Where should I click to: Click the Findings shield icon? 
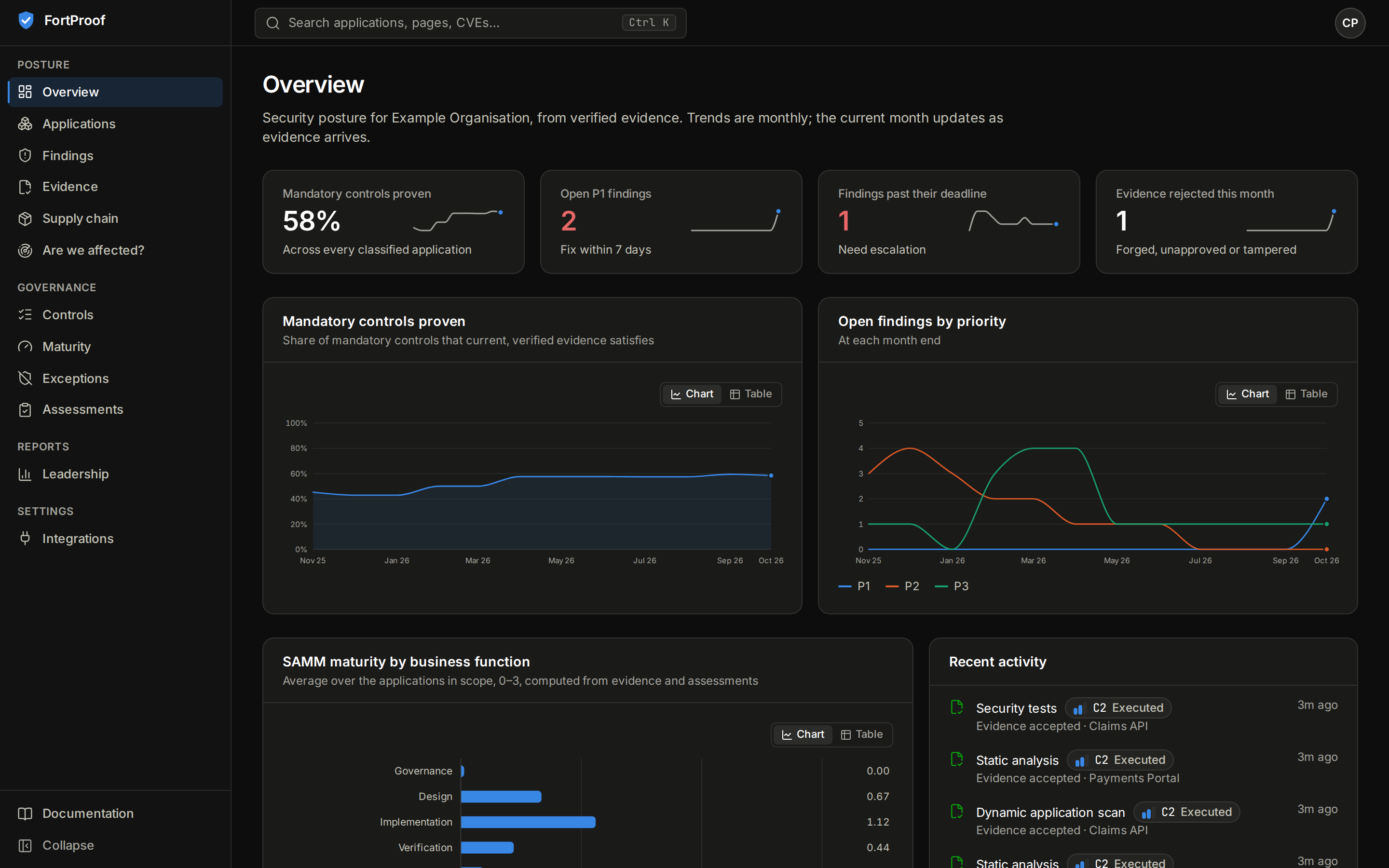(x=25, y=156)
